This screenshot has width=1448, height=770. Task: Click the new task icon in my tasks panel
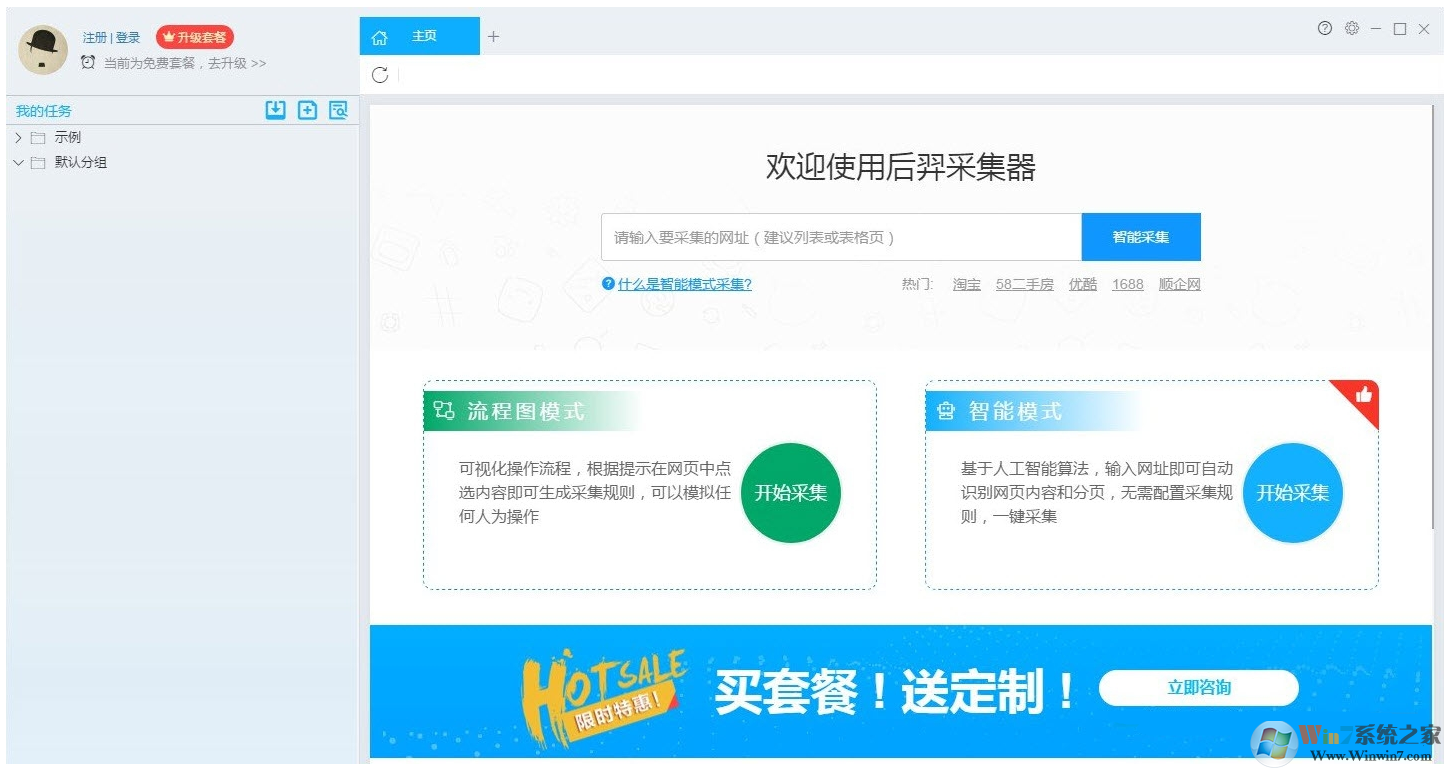click(x=307, y=110)
